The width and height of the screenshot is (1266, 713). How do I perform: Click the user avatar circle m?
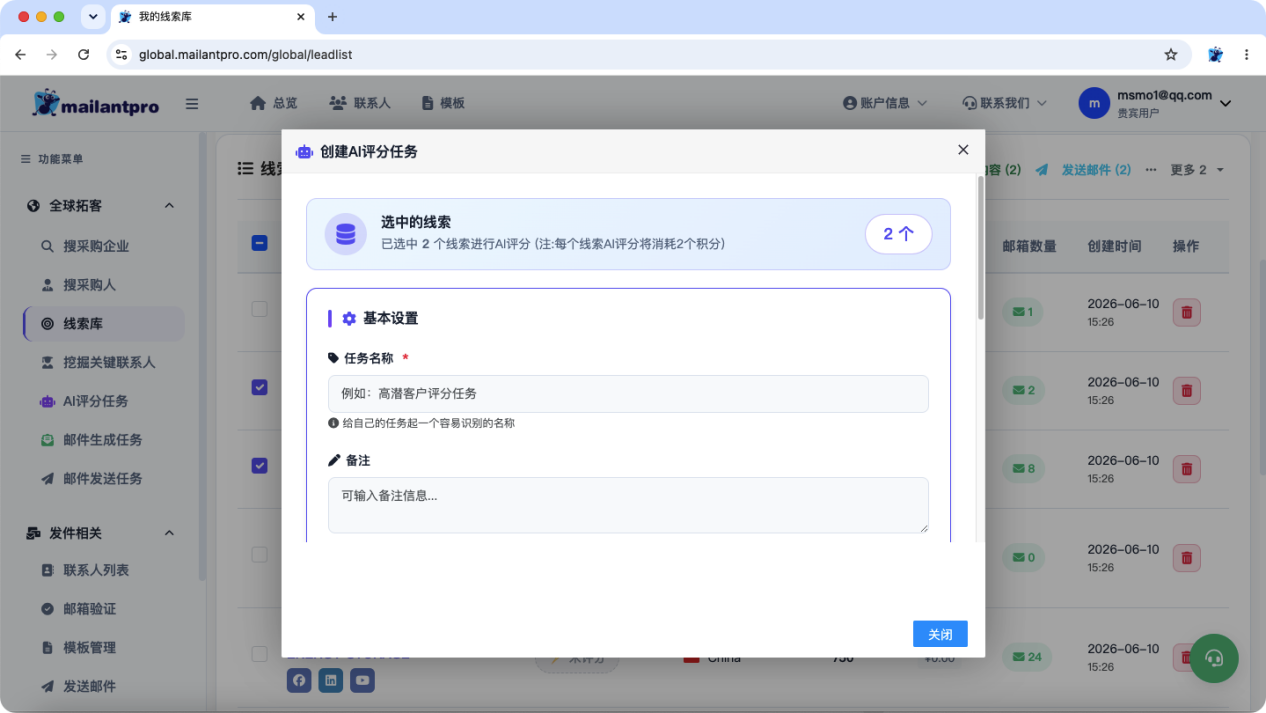tap(1094, 103)
